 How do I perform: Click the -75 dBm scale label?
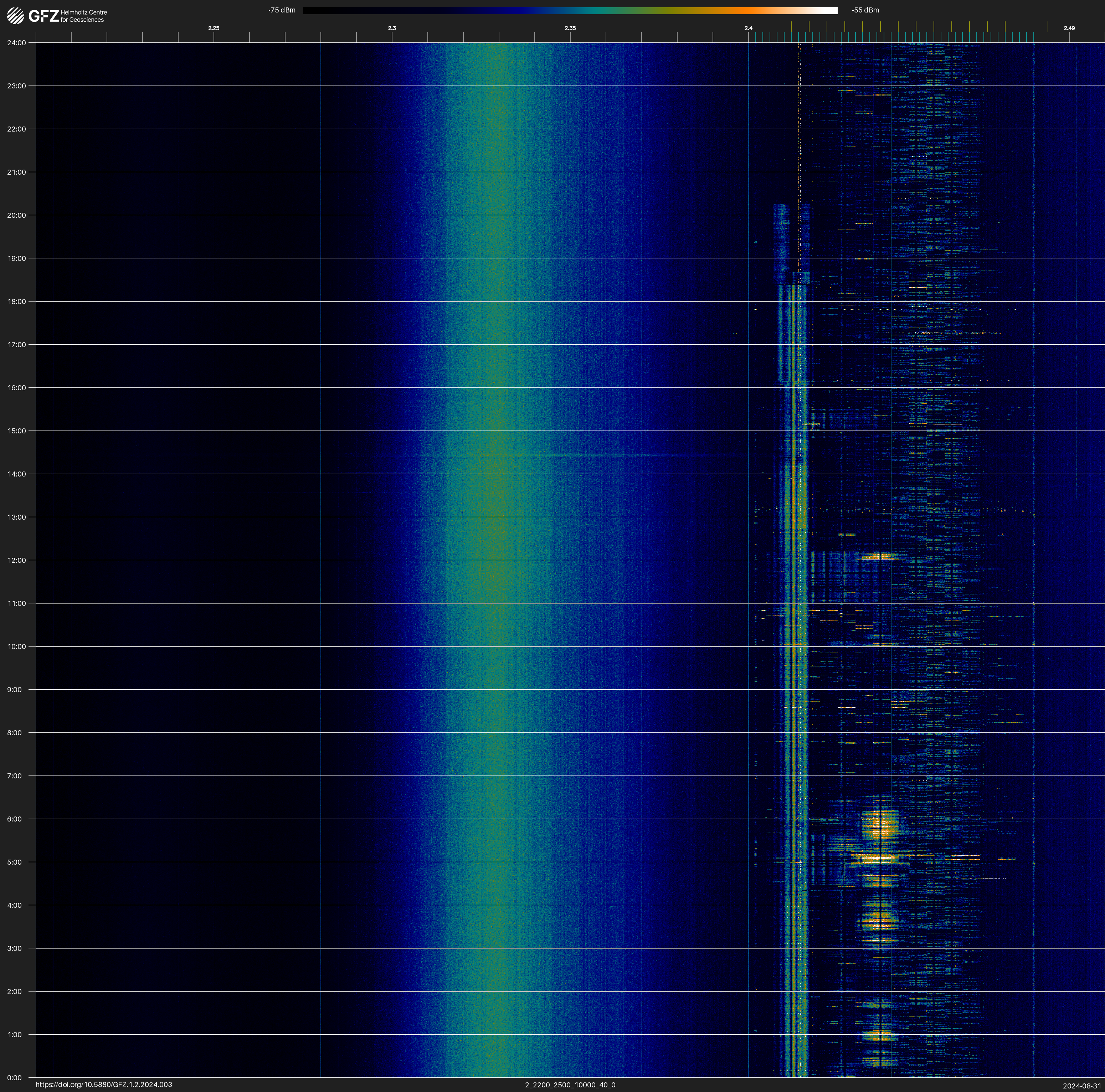[x=282, y=10]
